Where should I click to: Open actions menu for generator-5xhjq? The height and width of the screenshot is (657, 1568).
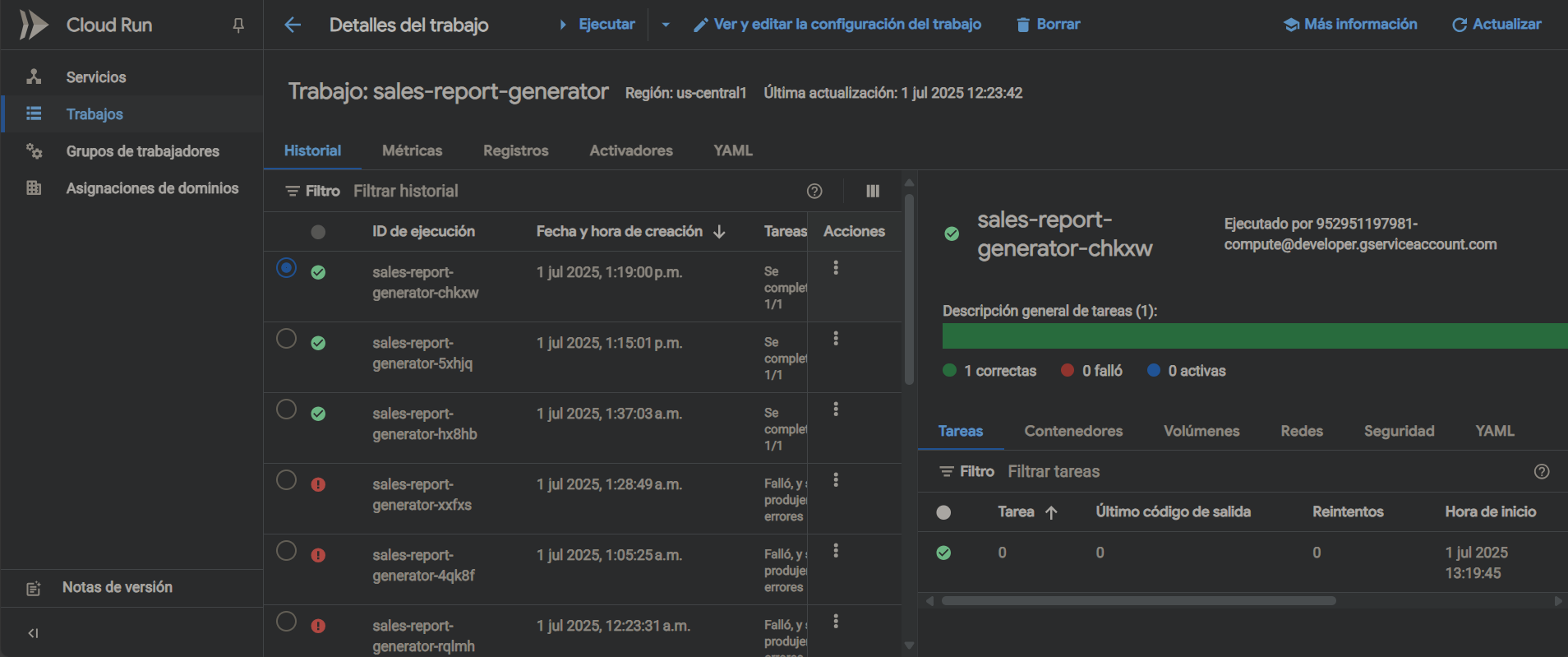pyautogui.click(x=836, y=339)
